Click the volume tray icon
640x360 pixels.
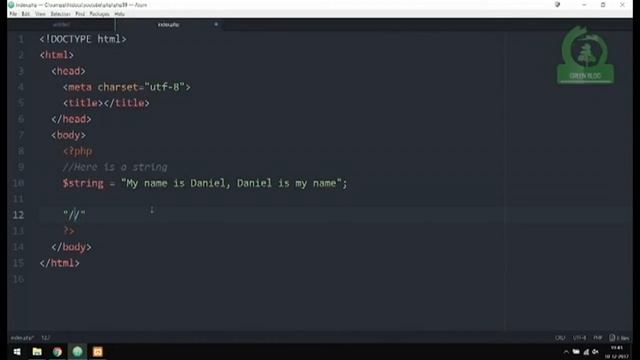596,352
